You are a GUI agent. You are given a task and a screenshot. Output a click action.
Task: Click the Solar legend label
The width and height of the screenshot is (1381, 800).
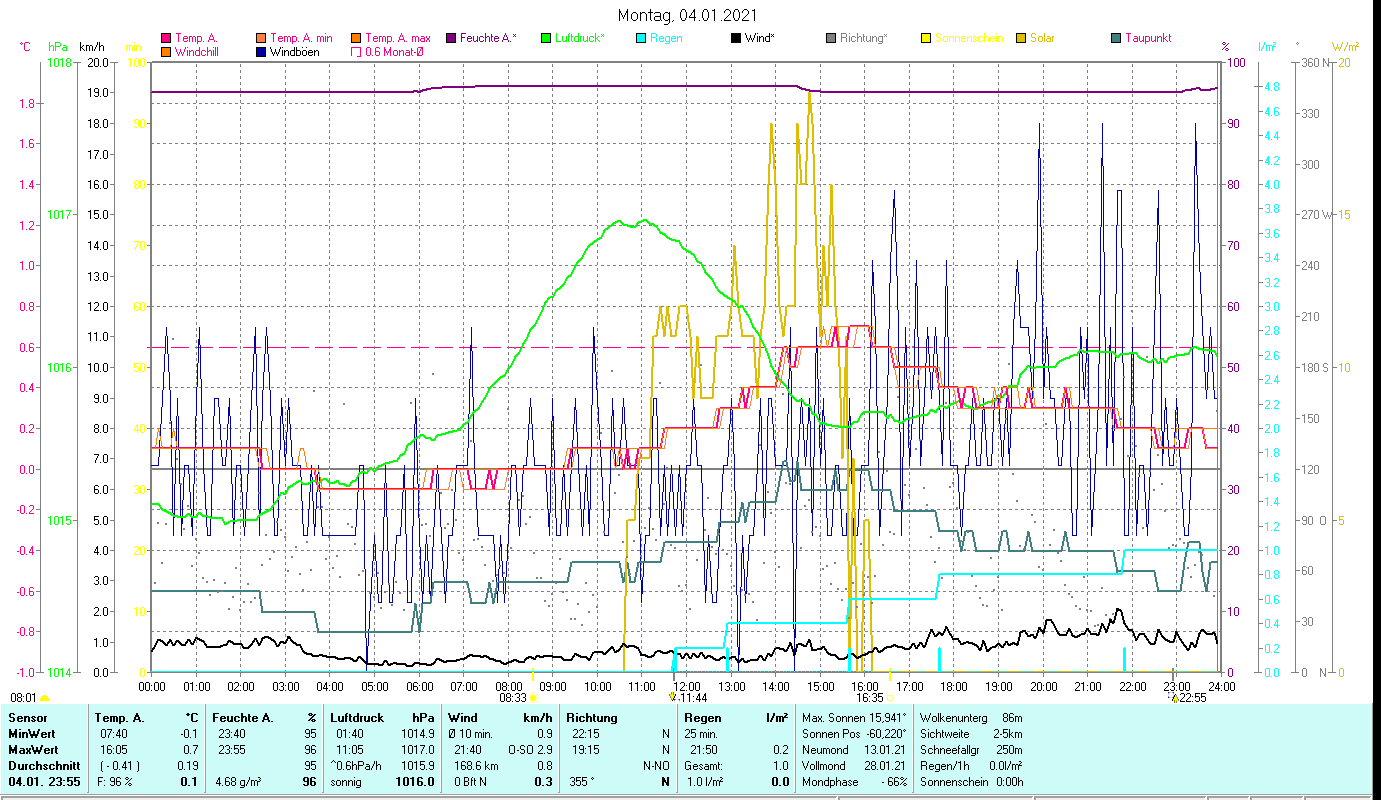(x=1042, y=38)
